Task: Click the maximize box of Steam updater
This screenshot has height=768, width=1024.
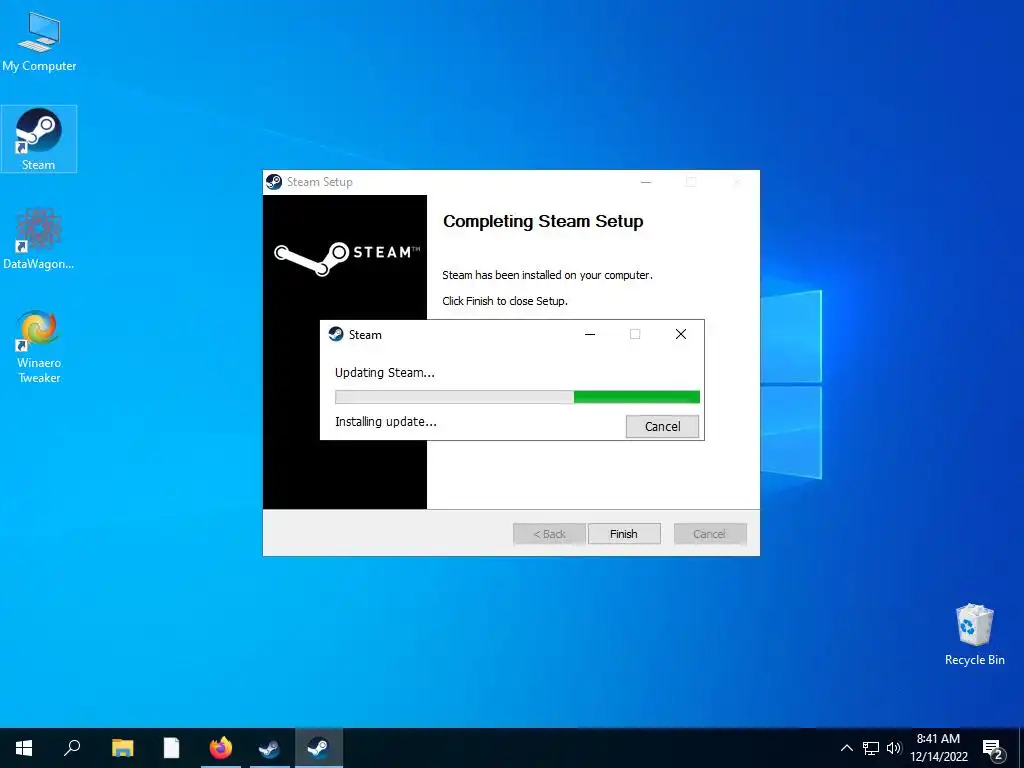Action: [635, 334]
